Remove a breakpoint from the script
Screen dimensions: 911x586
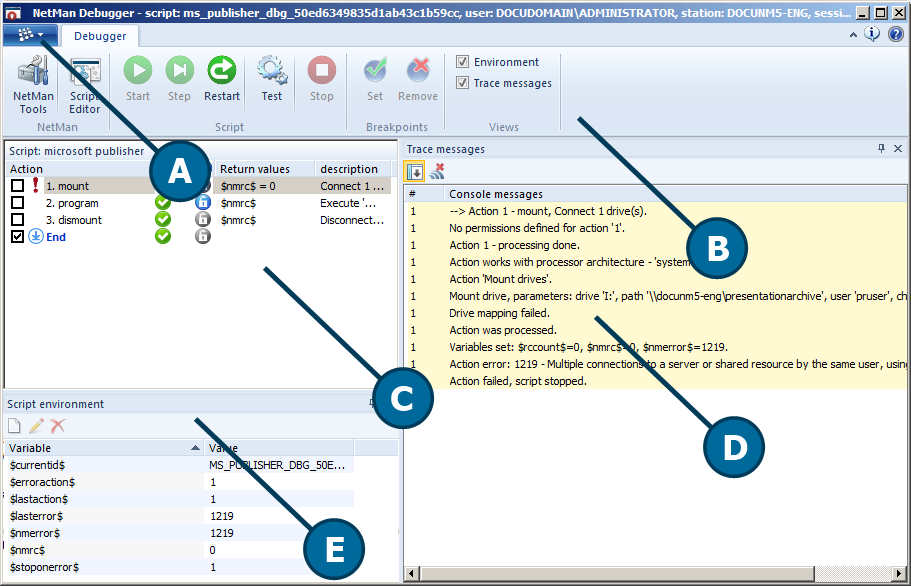(417, 70)
